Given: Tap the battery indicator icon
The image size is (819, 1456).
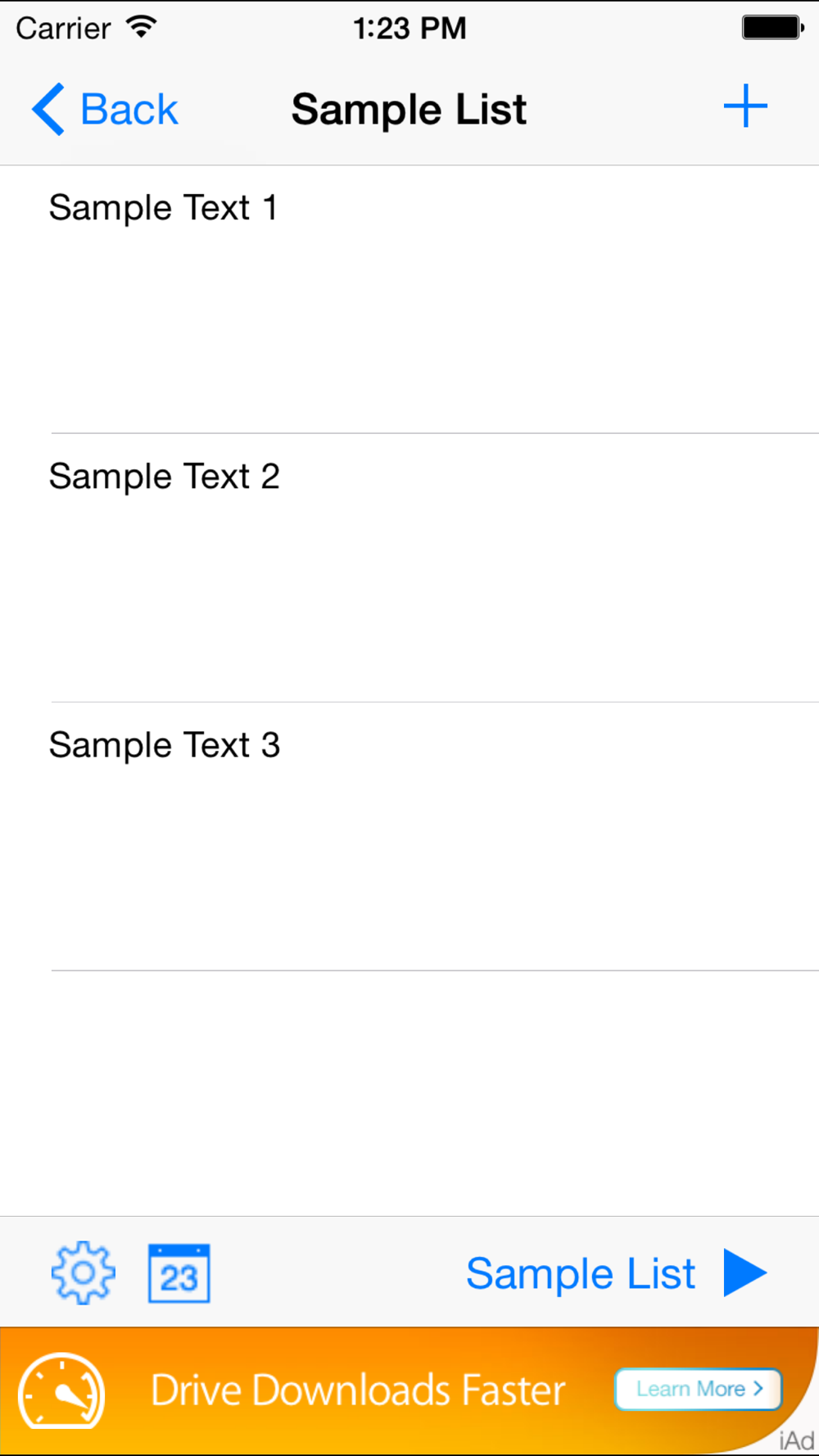Looking at the screenshot, I should (772, 28).
